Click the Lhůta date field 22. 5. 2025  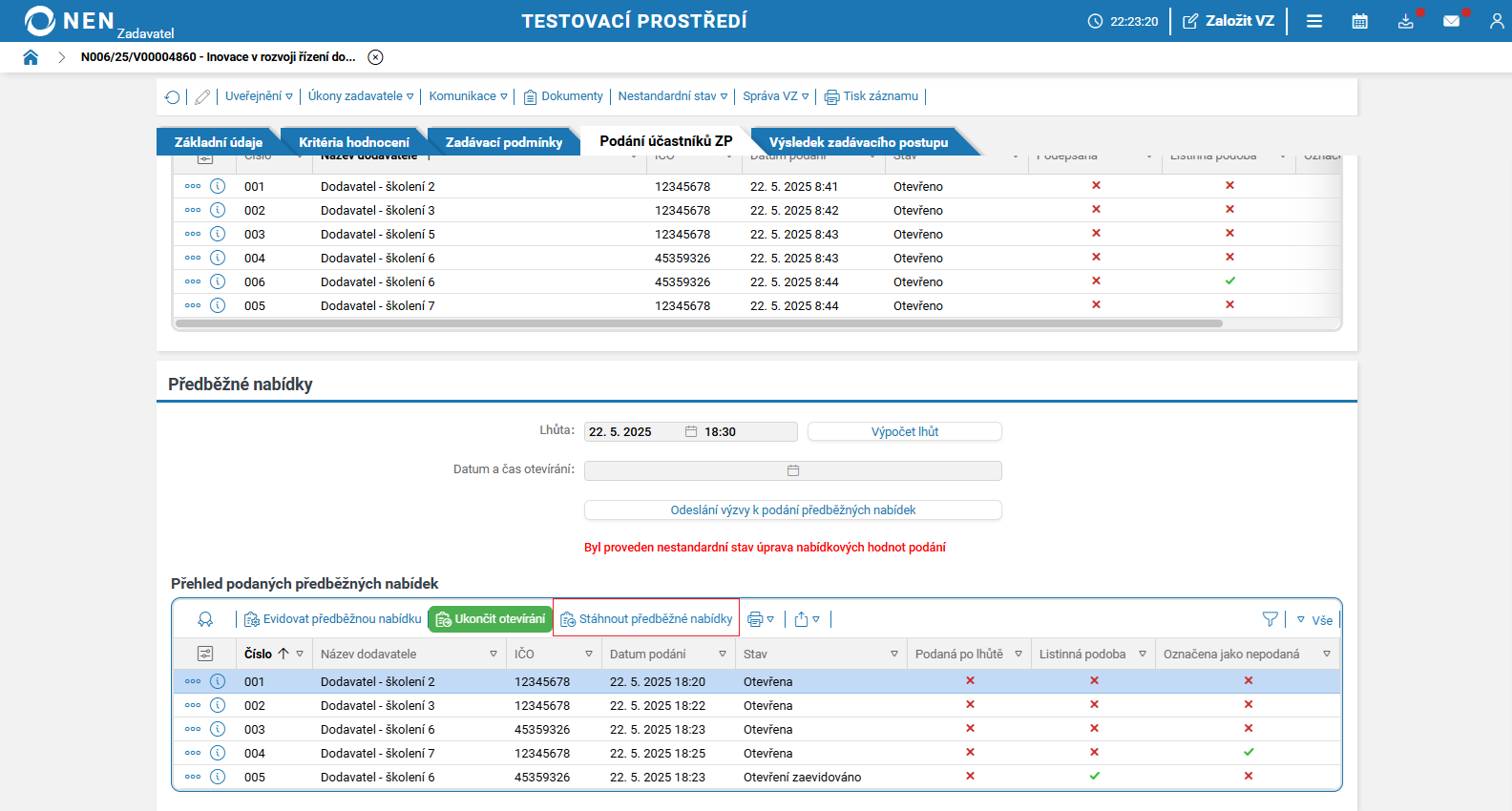[x=633, y=432]
